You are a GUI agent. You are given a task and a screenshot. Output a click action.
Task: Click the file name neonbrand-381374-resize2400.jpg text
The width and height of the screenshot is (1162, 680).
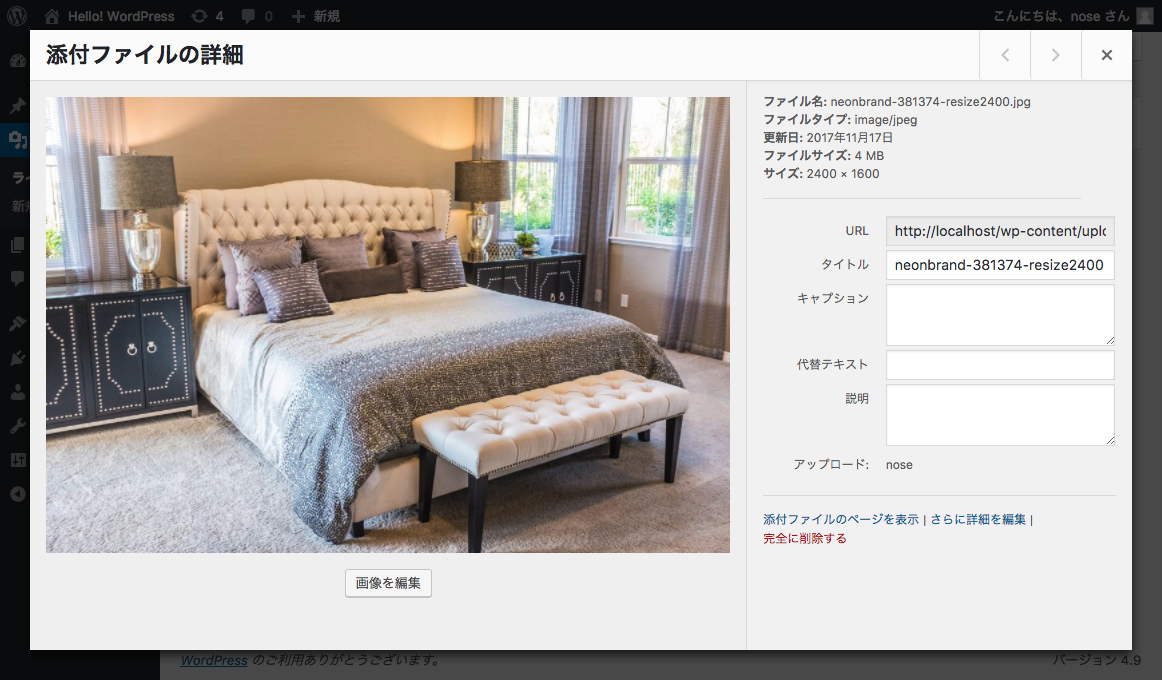pyautogui.click(x=930, y=101)
